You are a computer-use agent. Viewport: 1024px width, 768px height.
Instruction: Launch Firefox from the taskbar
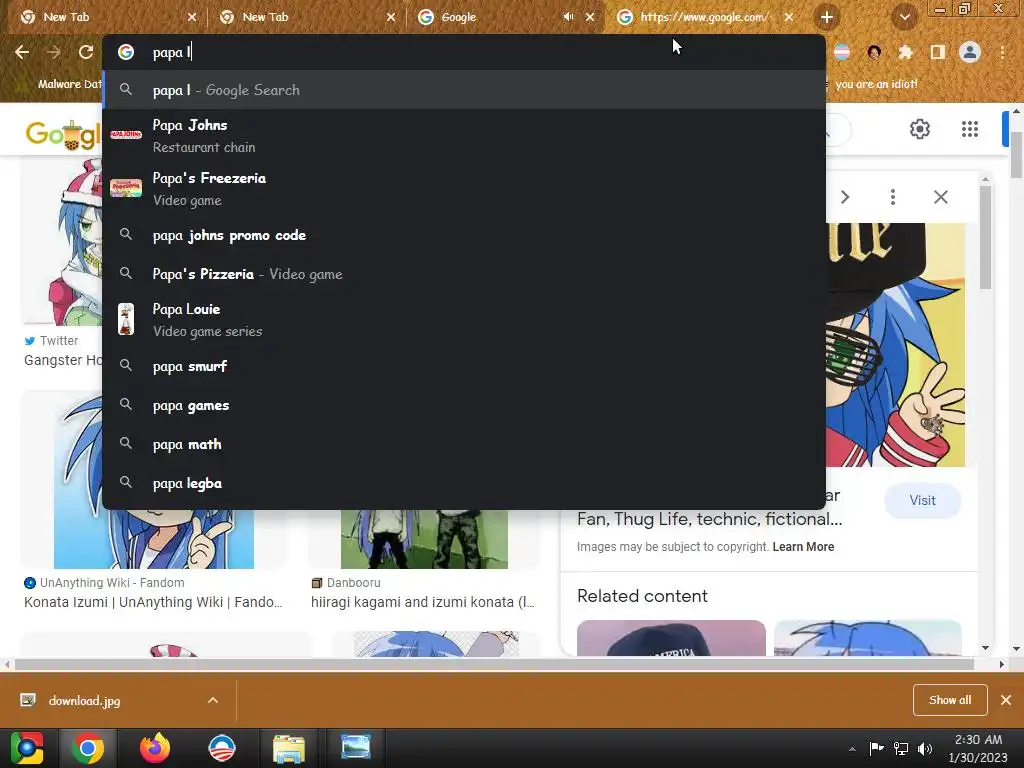pos(155,748)
